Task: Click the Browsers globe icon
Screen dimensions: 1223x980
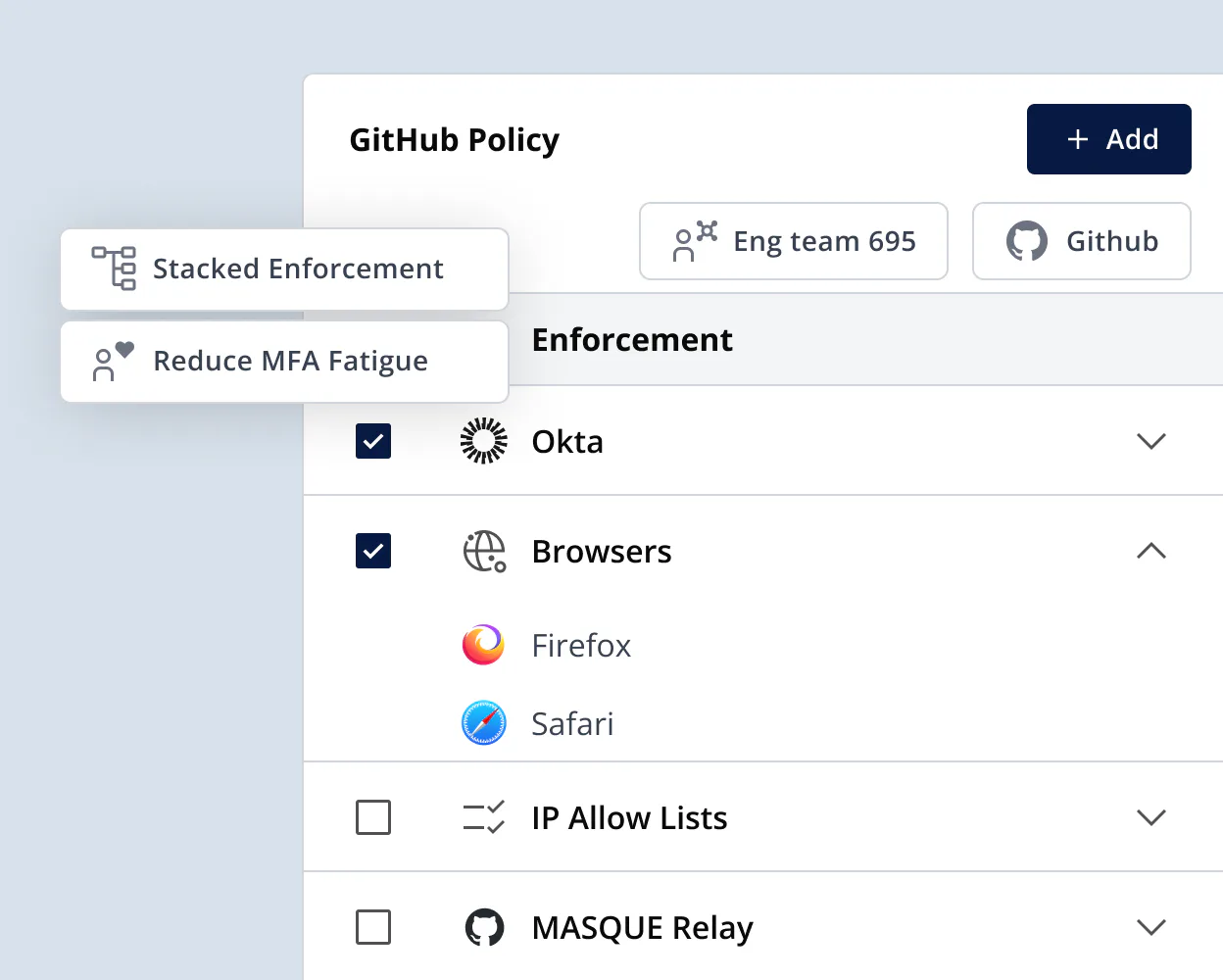Action: (484, 552)
